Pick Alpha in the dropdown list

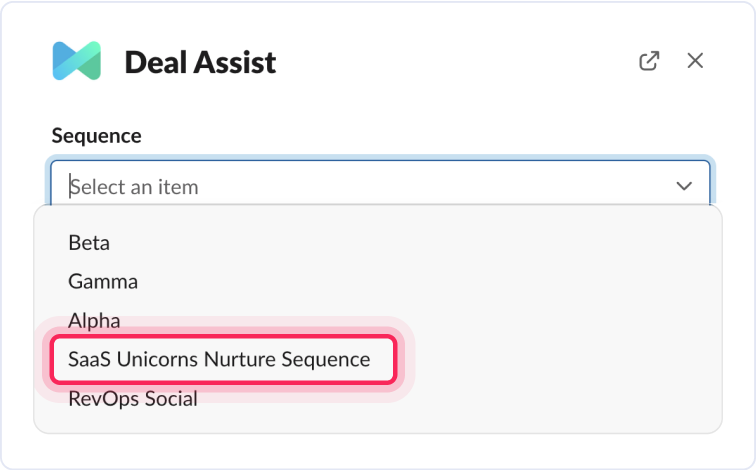click(x=94, y=321)
